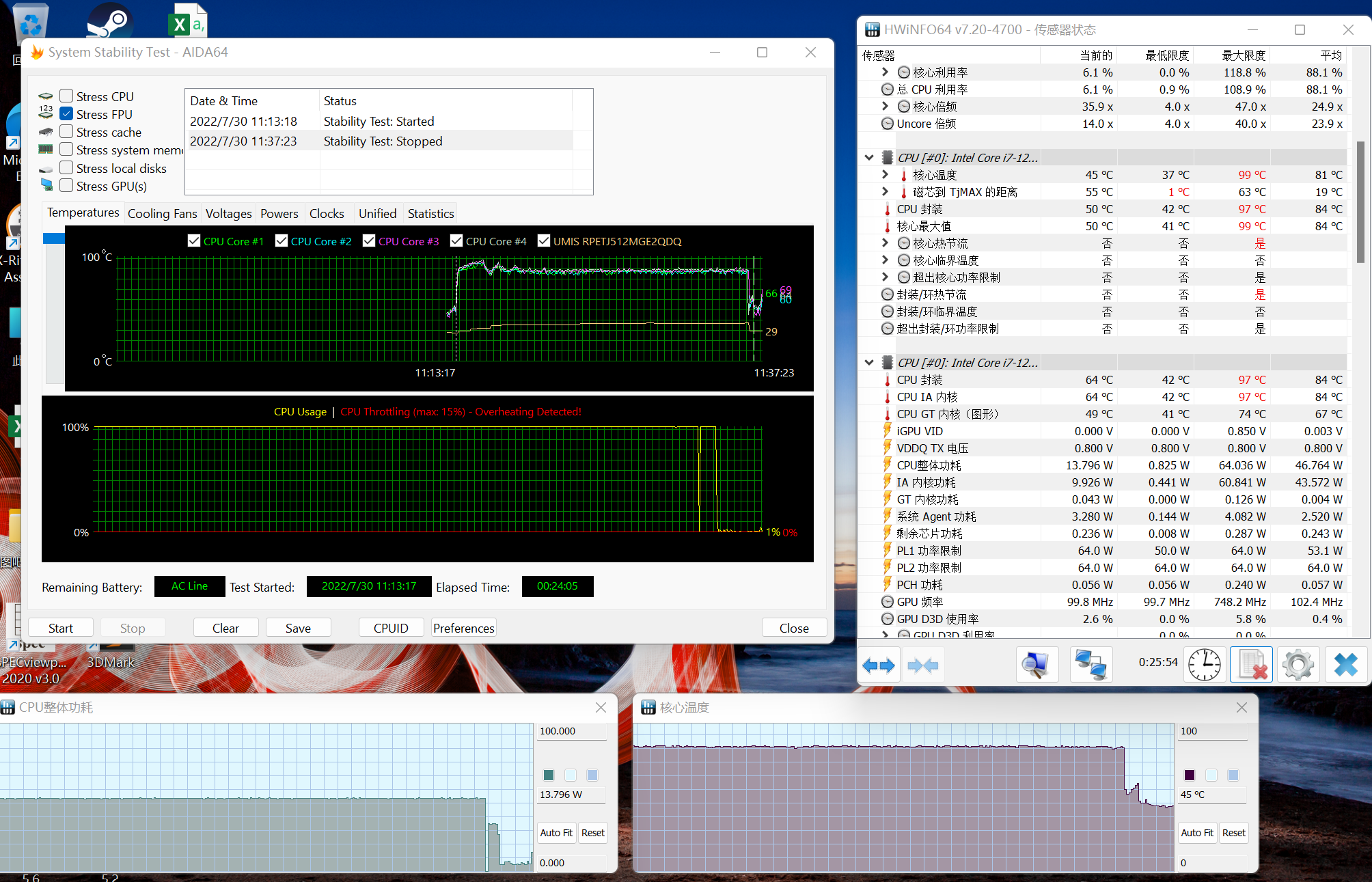Image resolution: width=1372 pixels, height=882 pixels.
Task: Open the monitor with magnifier icon in HWiNFO
Action: (x=1036, y=665)
